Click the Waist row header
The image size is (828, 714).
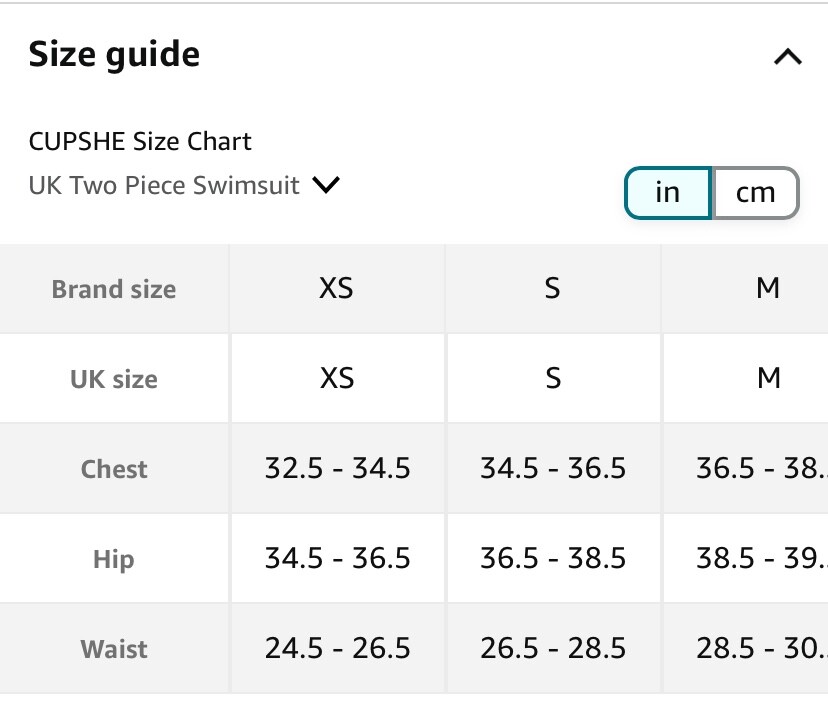coord(114,649)
